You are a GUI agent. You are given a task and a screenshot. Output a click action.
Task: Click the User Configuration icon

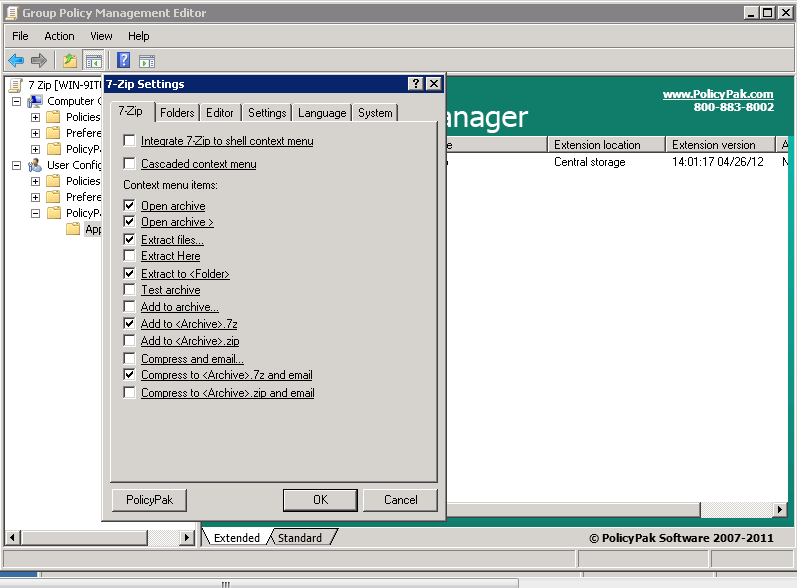click(x=35, y=165)
